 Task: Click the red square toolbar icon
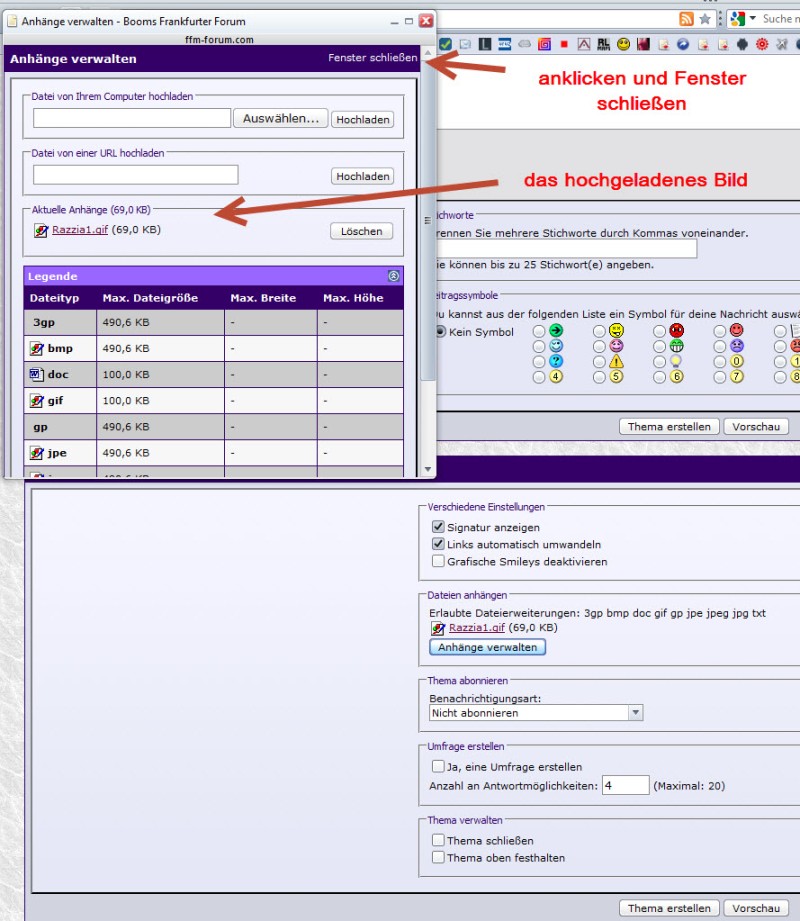564,44
